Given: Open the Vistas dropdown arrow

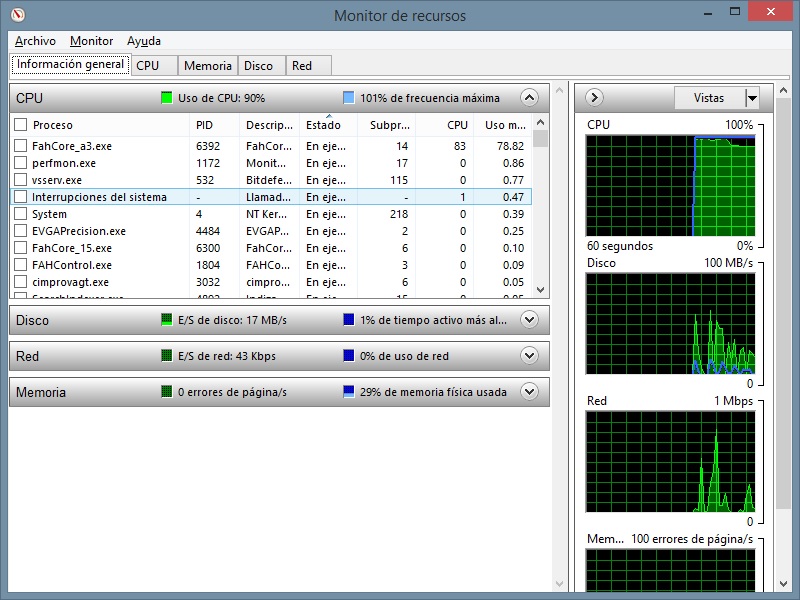Looking at the screenshot, I should click(752, 98).
